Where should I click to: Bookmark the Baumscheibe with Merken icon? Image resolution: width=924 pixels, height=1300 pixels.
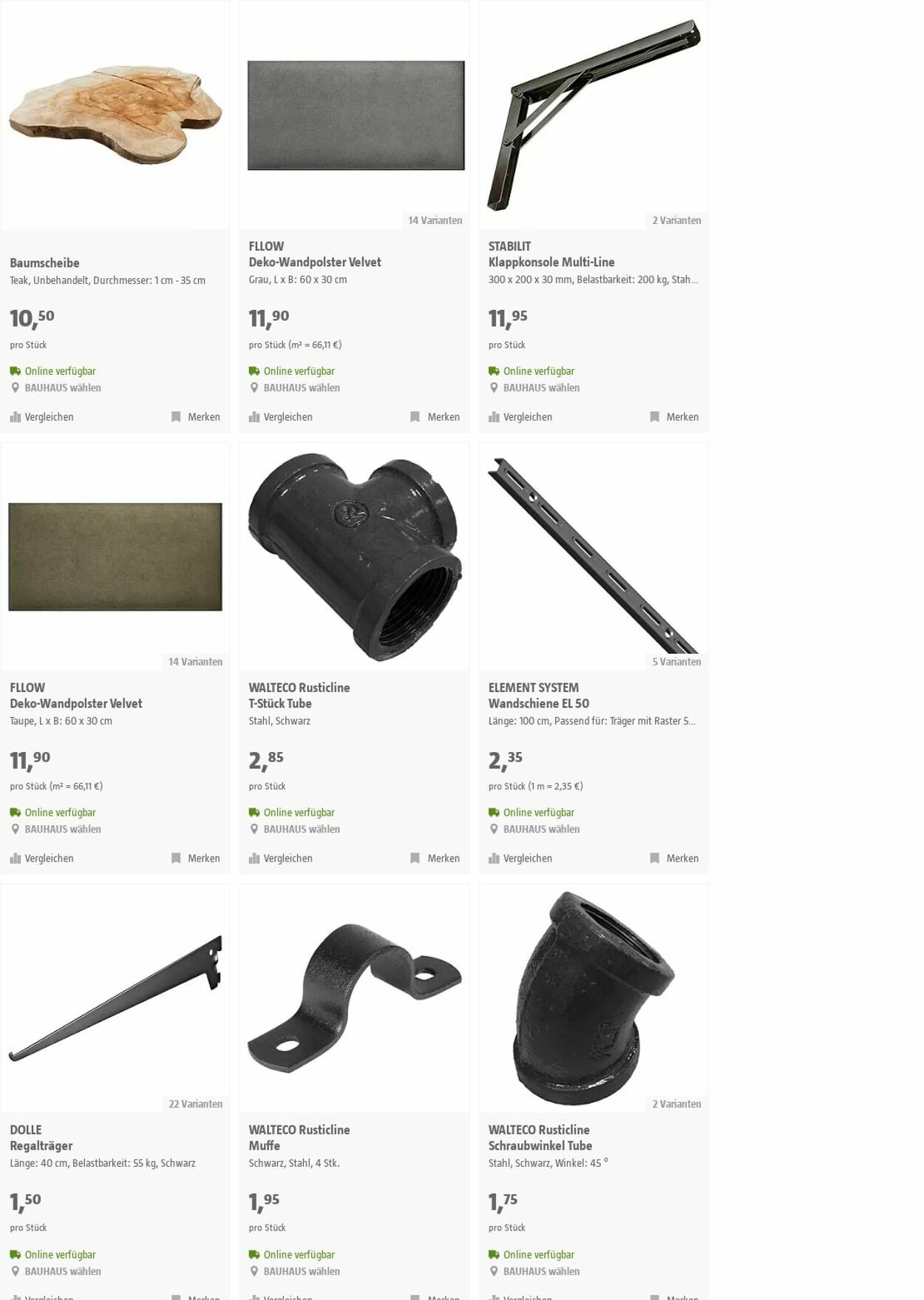(x=176, y=417)
